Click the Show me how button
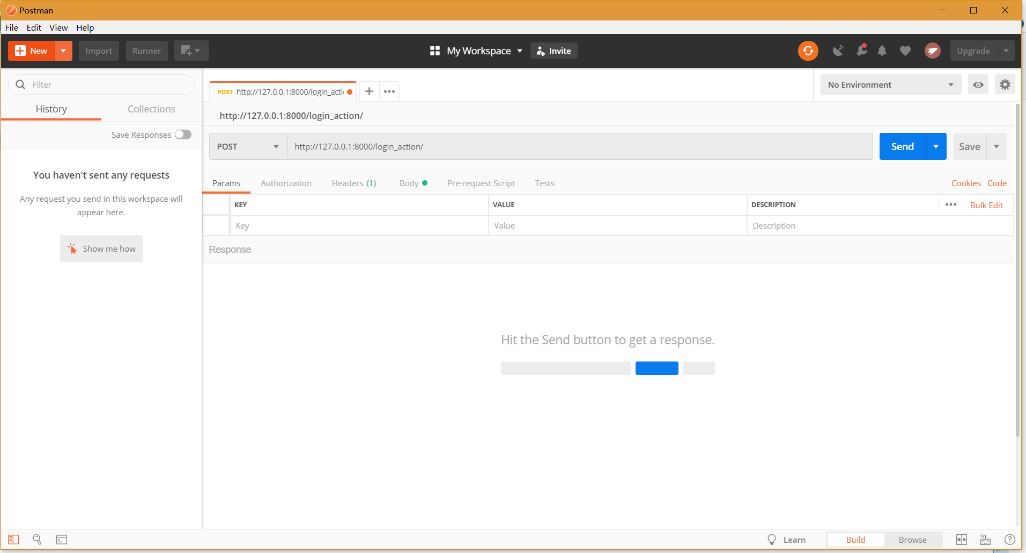This screenshot has height=553, width=1026. coord(101,249)
